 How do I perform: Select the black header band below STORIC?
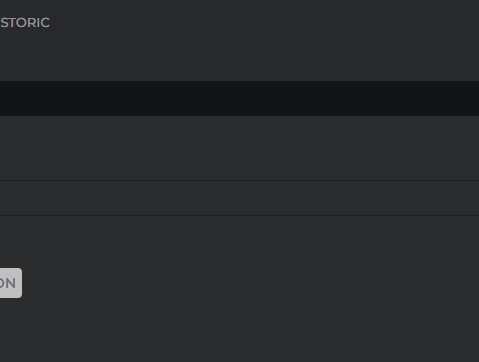pos(239,98)
